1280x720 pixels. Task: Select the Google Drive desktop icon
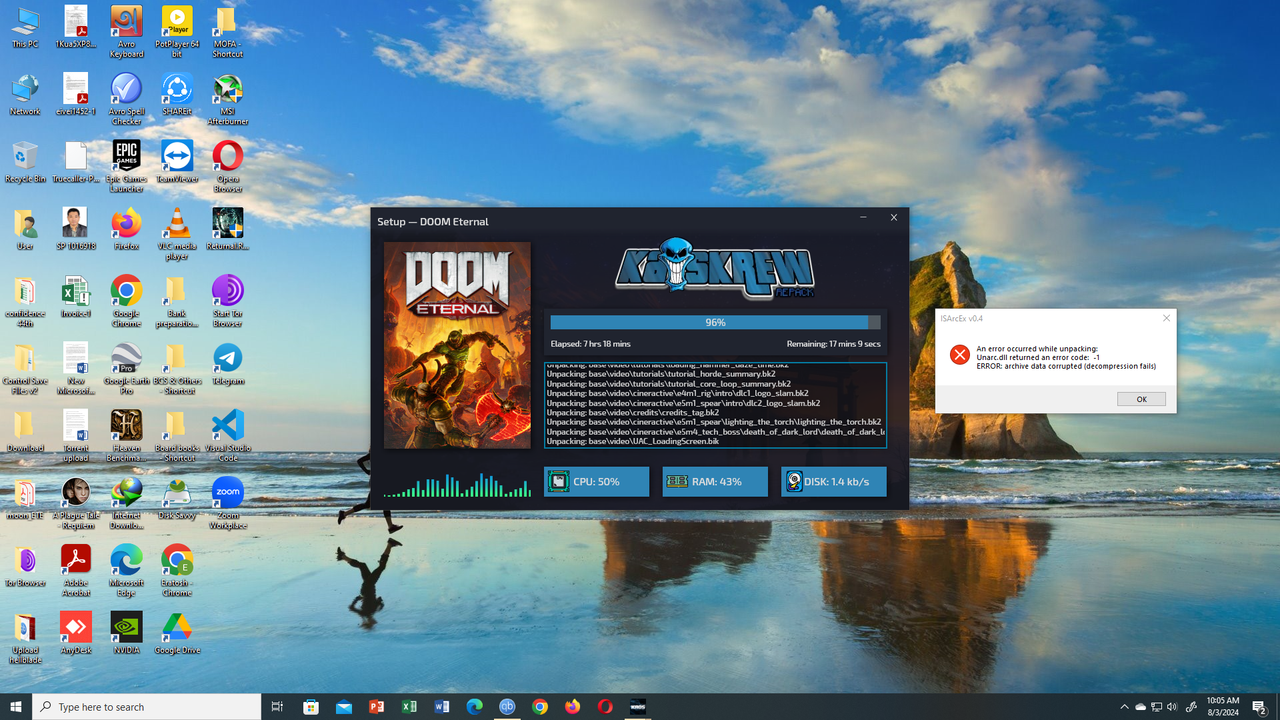point(177,633)
